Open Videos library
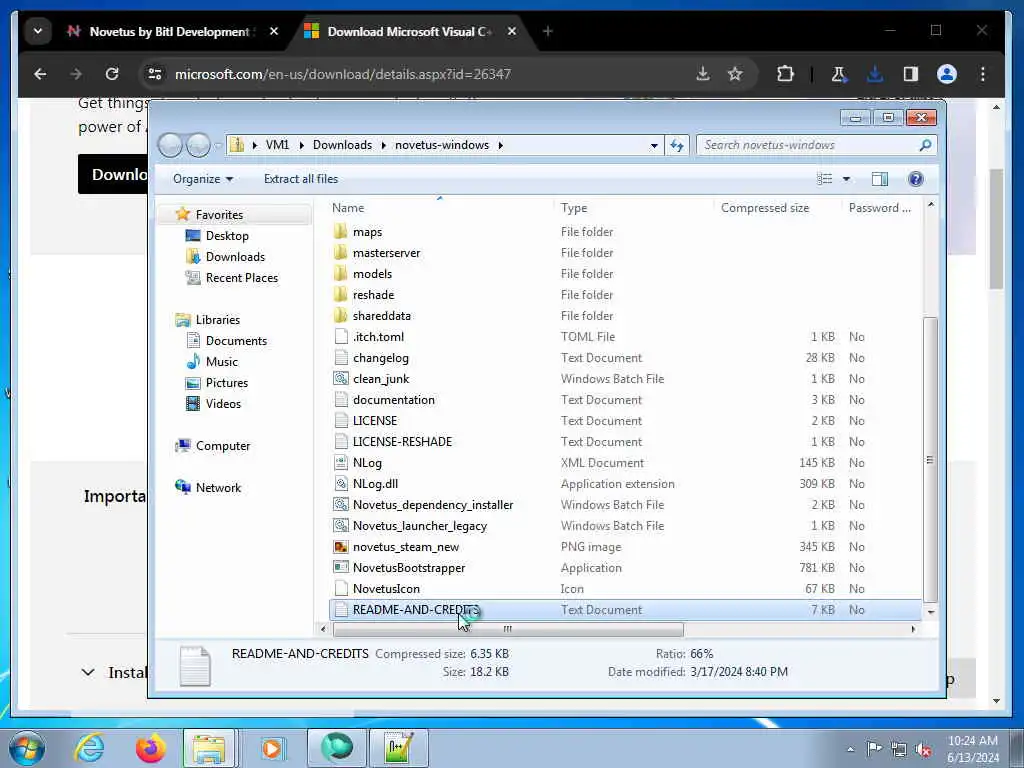1024x768 pixels. [x=223, y=404]
